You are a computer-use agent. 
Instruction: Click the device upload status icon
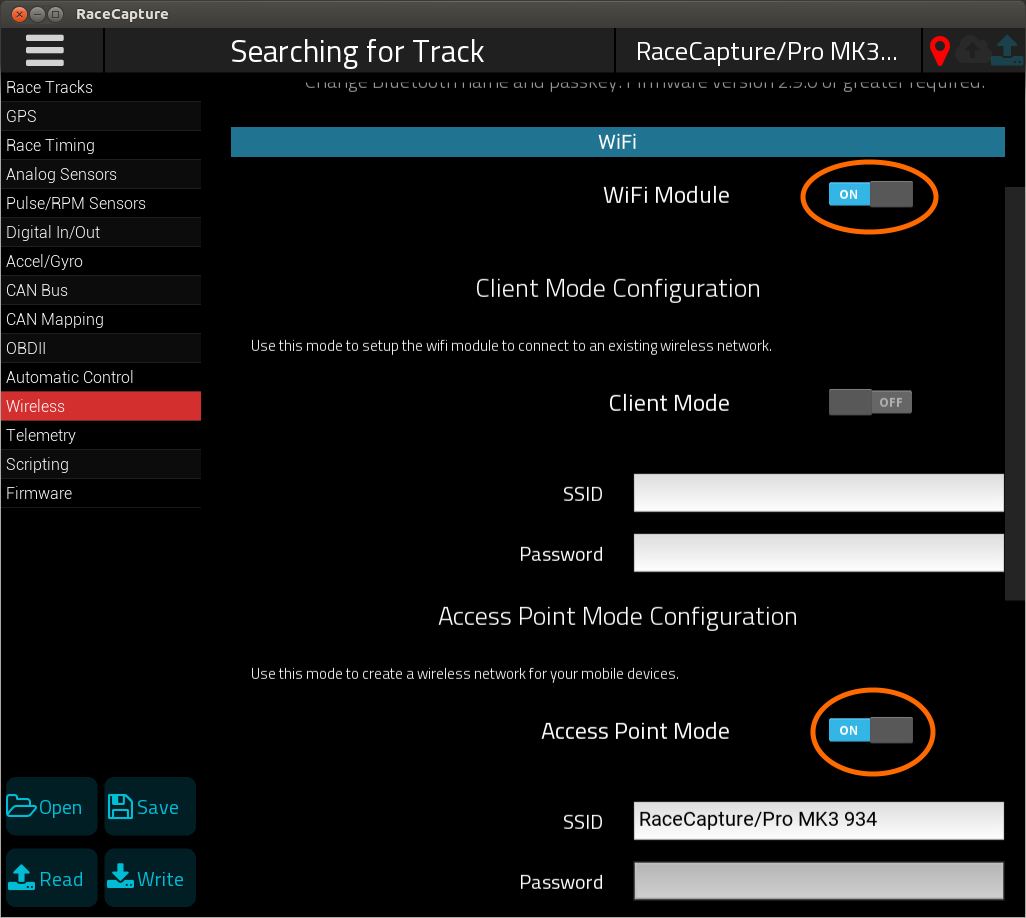(1006, 50)
